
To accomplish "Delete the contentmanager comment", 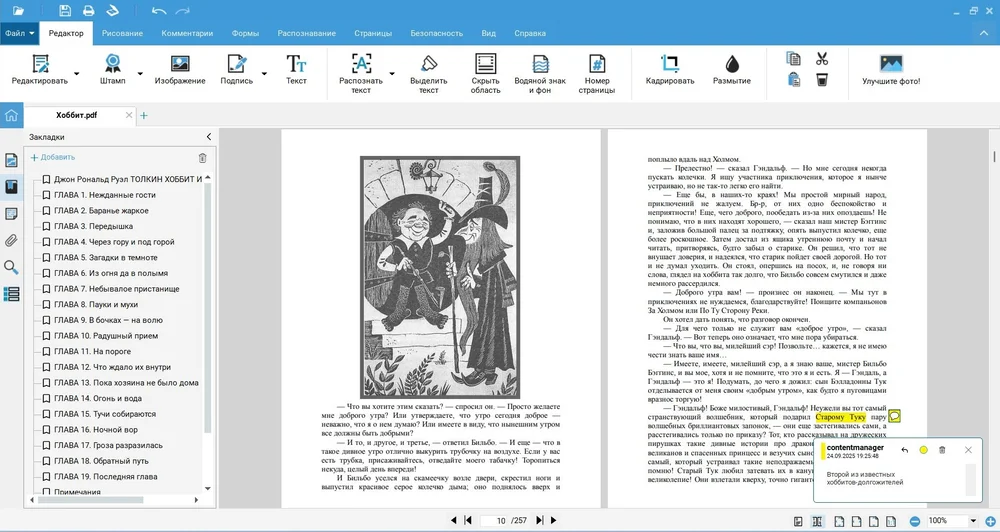I will (942, 450).
